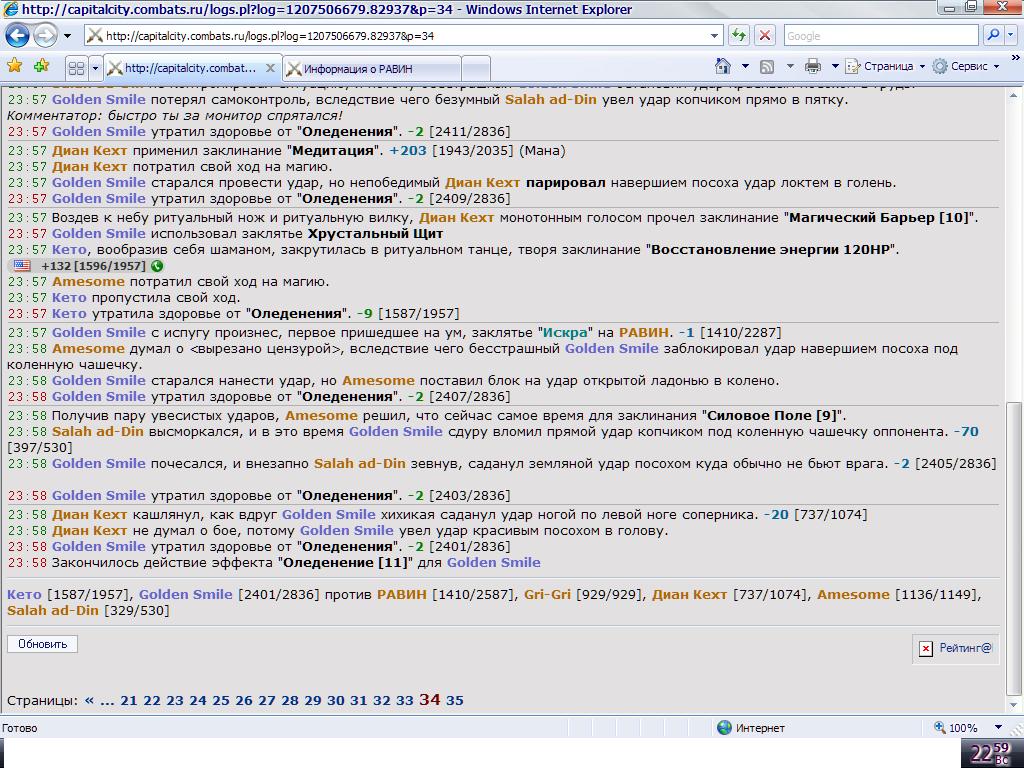Click the RSS feeds icon
Image resolution: width=1024 pixels, height=768 pixels.
(x=767, y=67)
